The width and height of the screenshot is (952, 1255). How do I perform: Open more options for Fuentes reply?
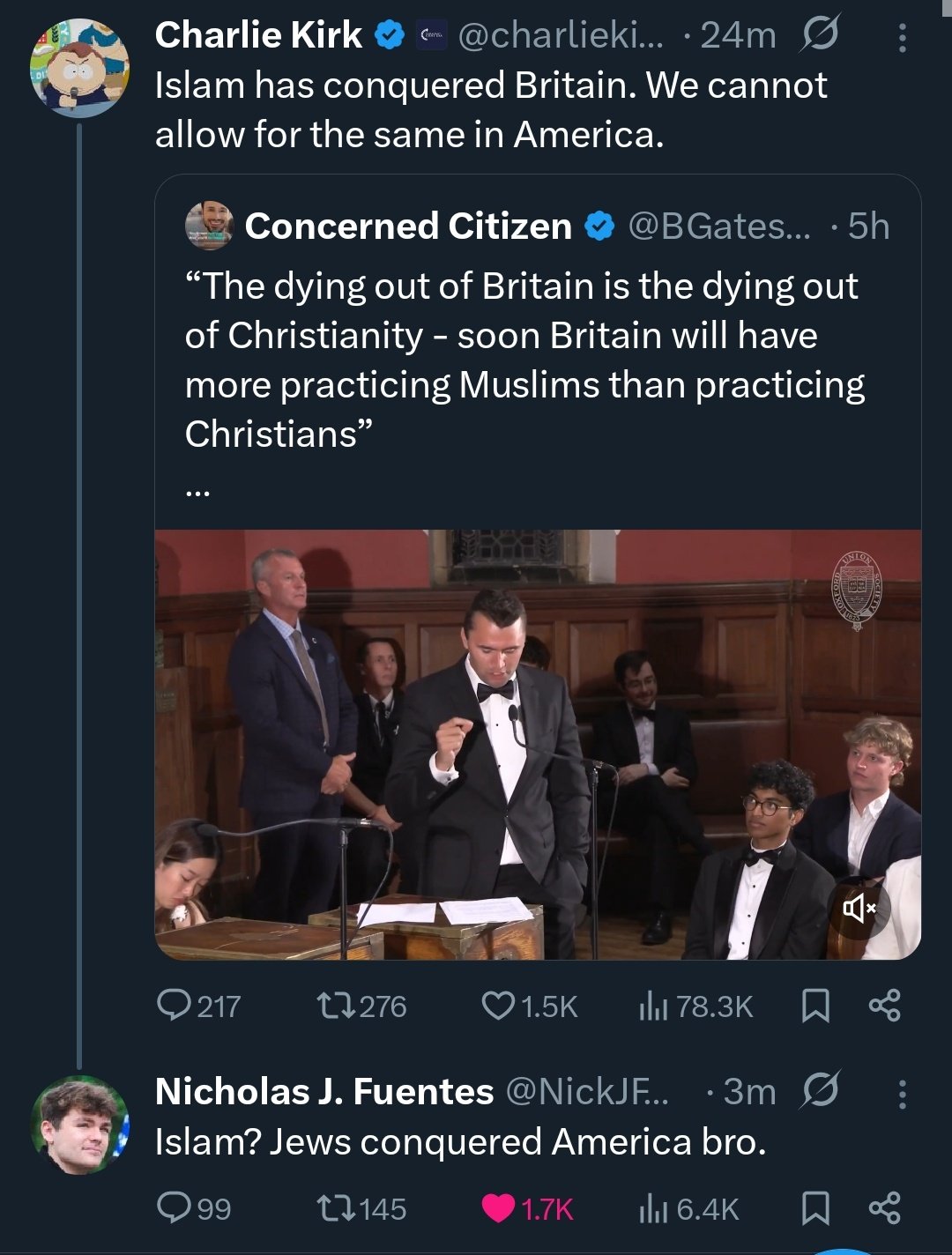[x=902, y=1095]
